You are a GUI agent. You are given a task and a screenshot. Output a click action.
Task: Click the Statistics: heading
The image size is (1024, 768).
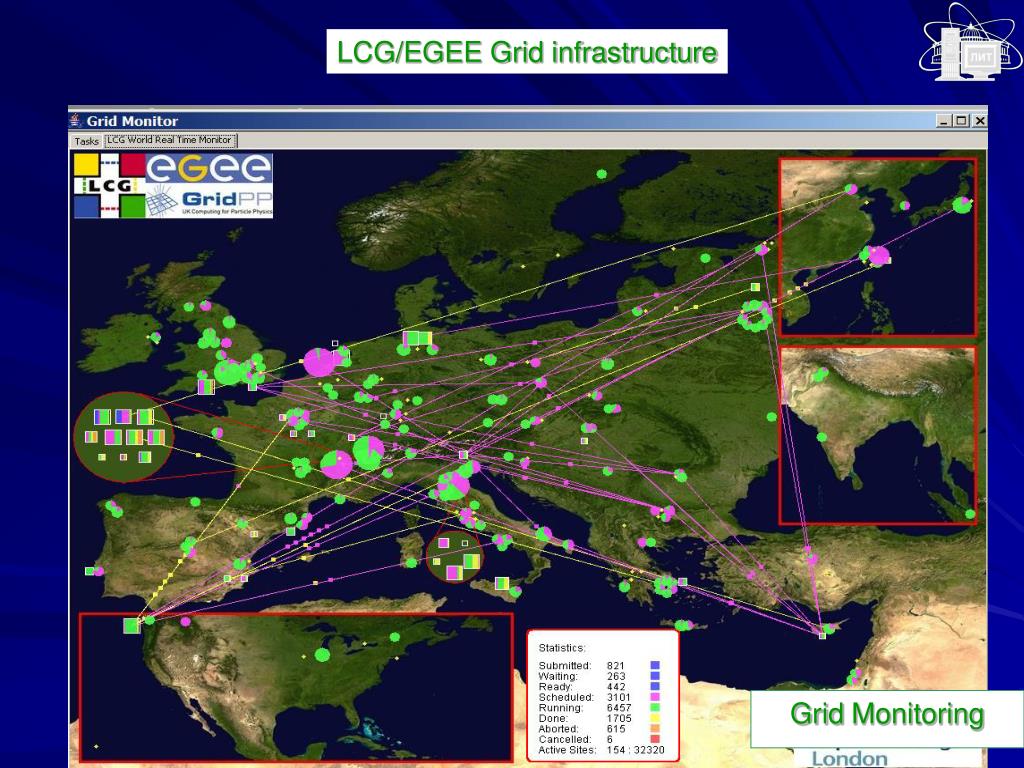click(562, 648)
